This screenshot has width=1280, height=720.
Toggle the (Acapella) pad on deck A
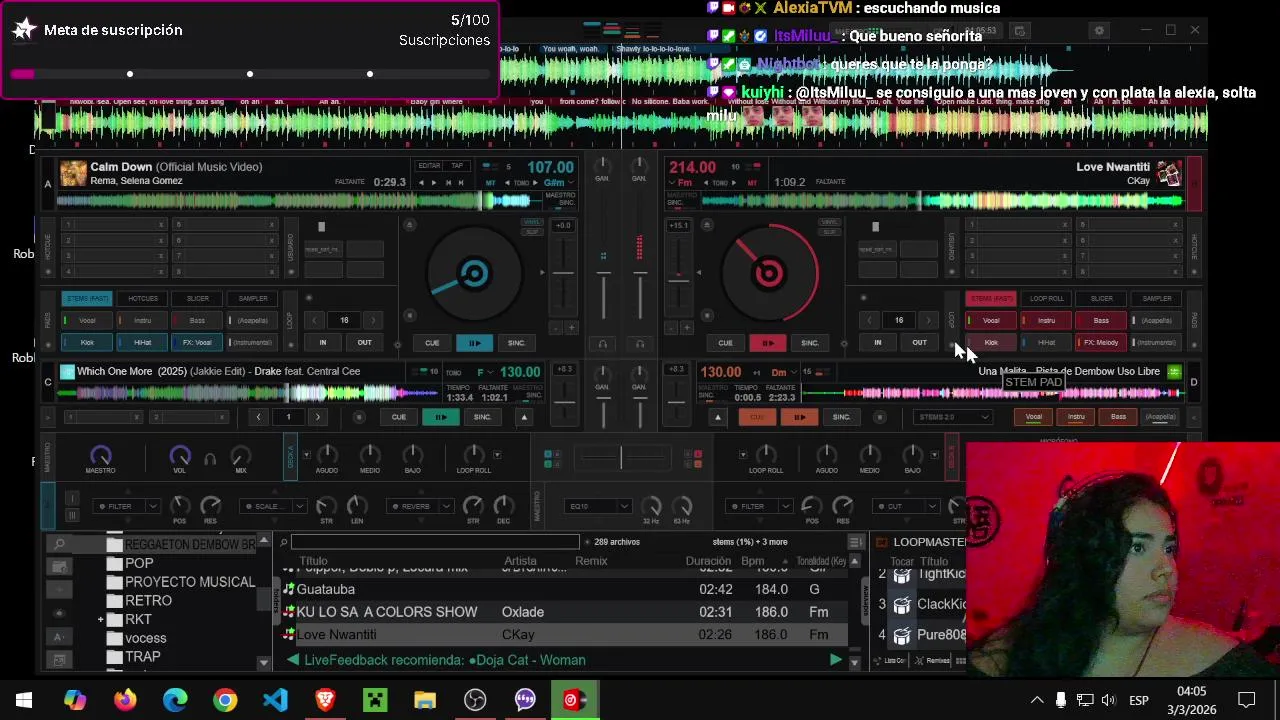coord(252,321)
